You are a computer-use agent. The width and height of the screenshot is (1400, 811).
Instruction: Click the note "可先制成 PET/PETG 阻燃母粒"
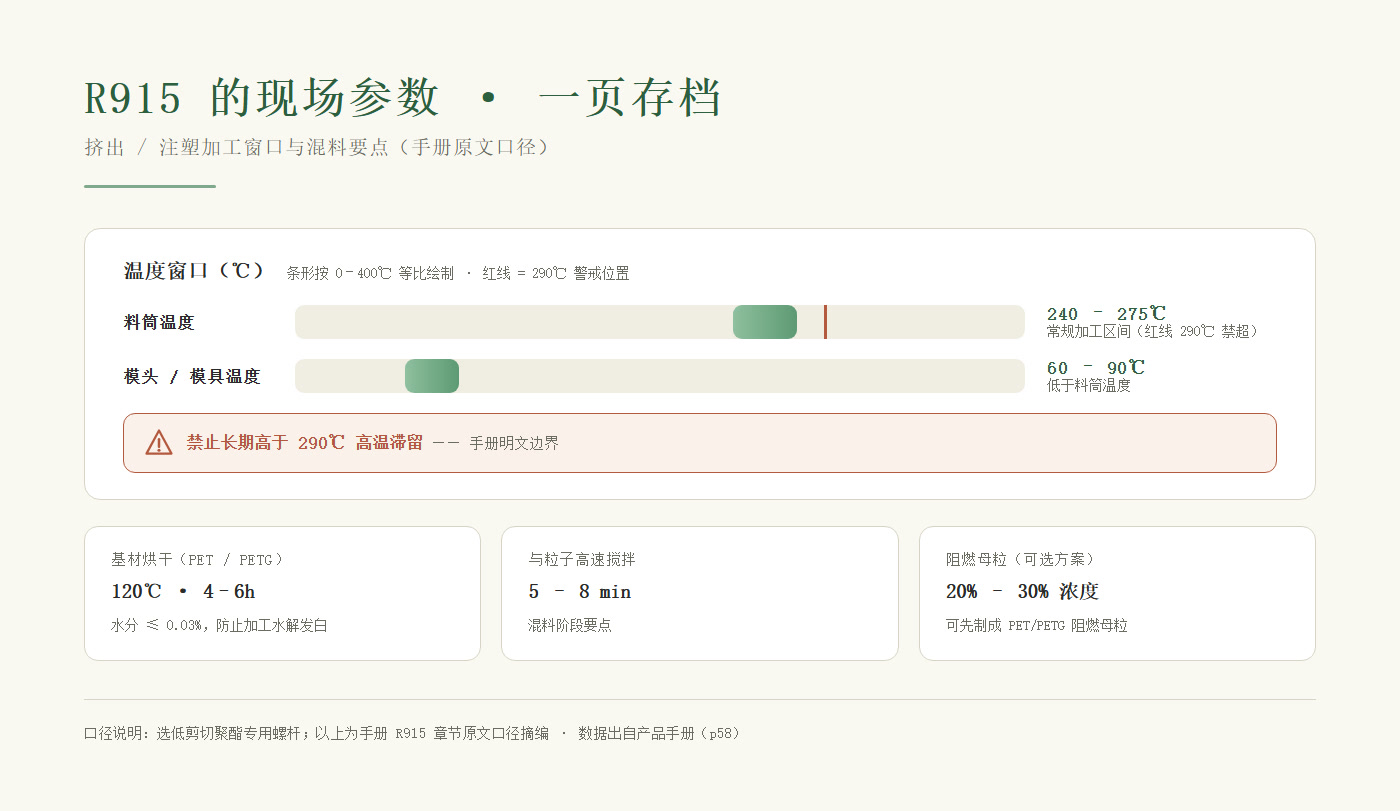point(1037,626)
